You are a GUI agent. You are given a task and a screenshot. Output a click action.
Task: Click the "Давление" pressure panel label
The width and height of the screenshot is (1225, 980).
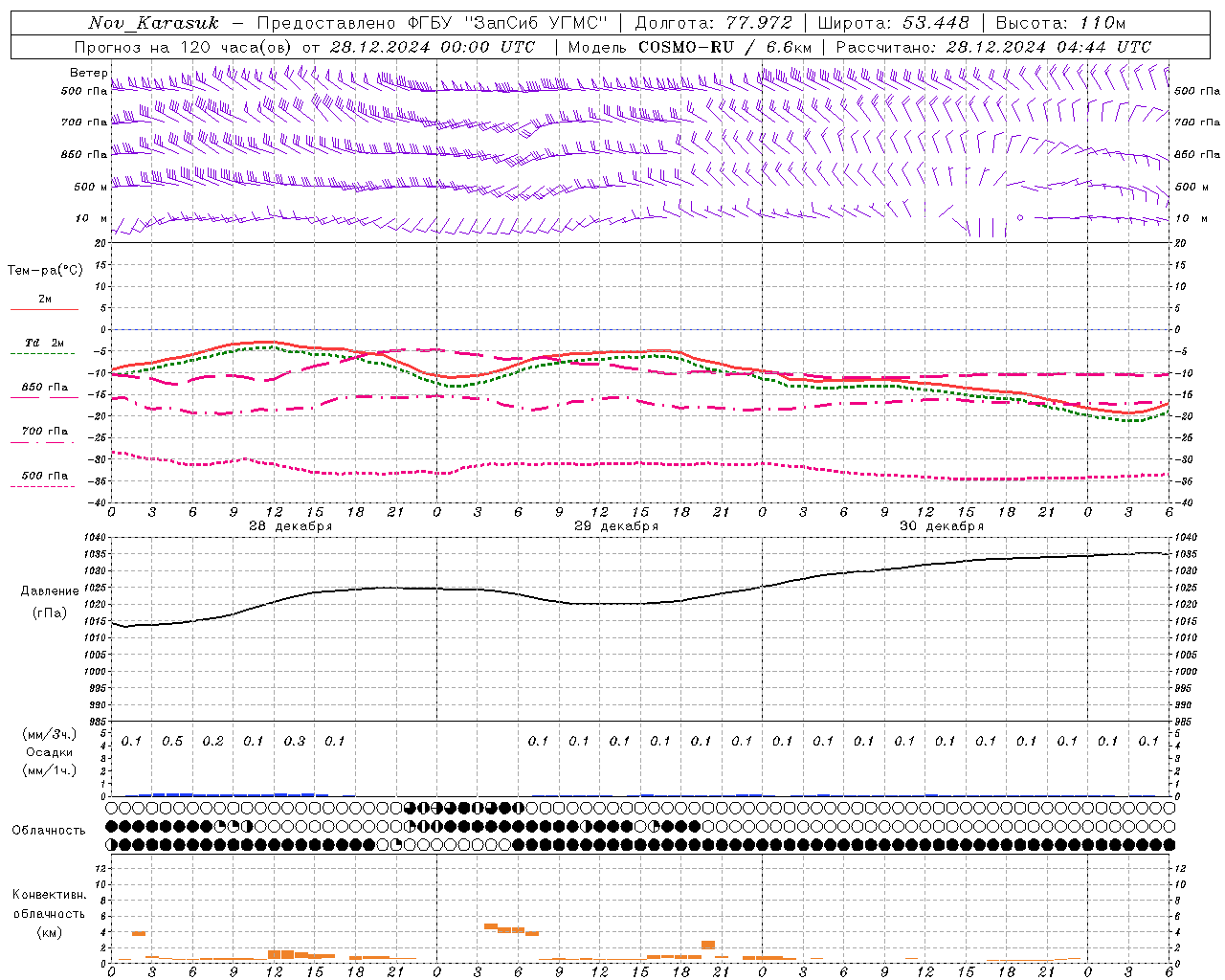point(50,591)
